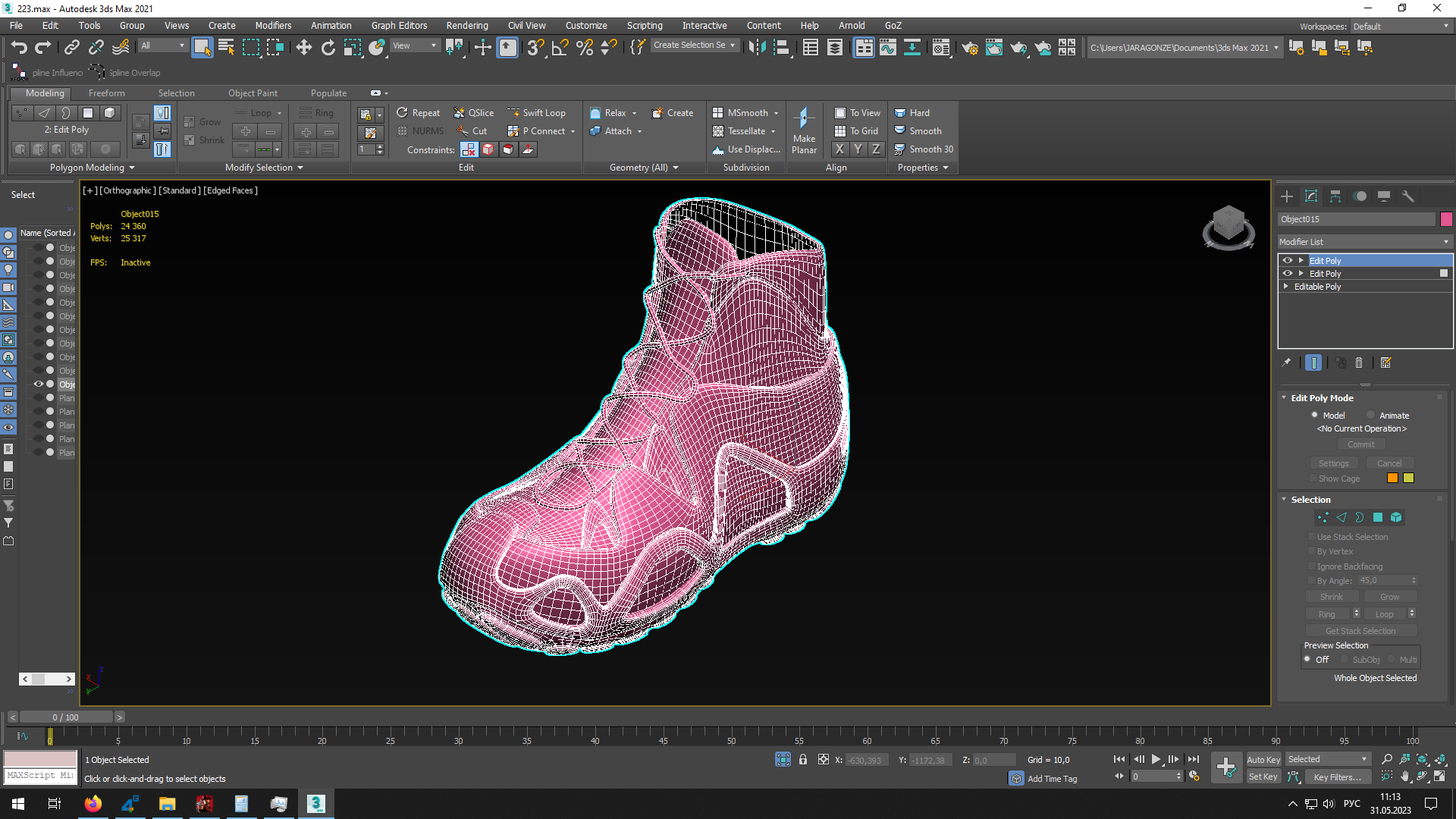
Task: Select the Move tool in main toolbar
Action: click(303, 48)
